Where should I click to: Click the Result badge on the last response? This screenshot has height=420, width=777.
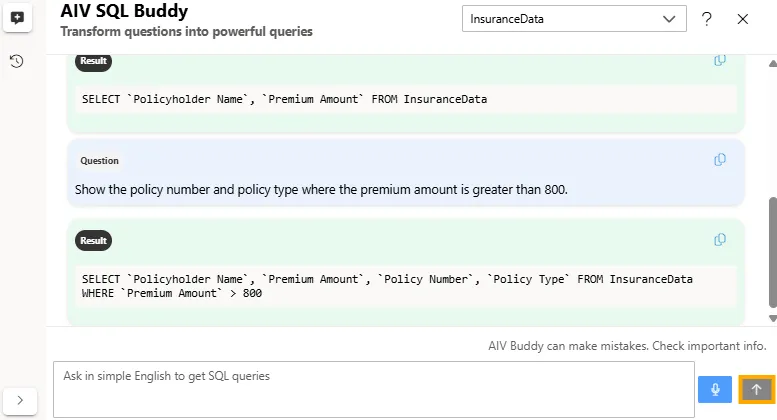coord(94,241)
